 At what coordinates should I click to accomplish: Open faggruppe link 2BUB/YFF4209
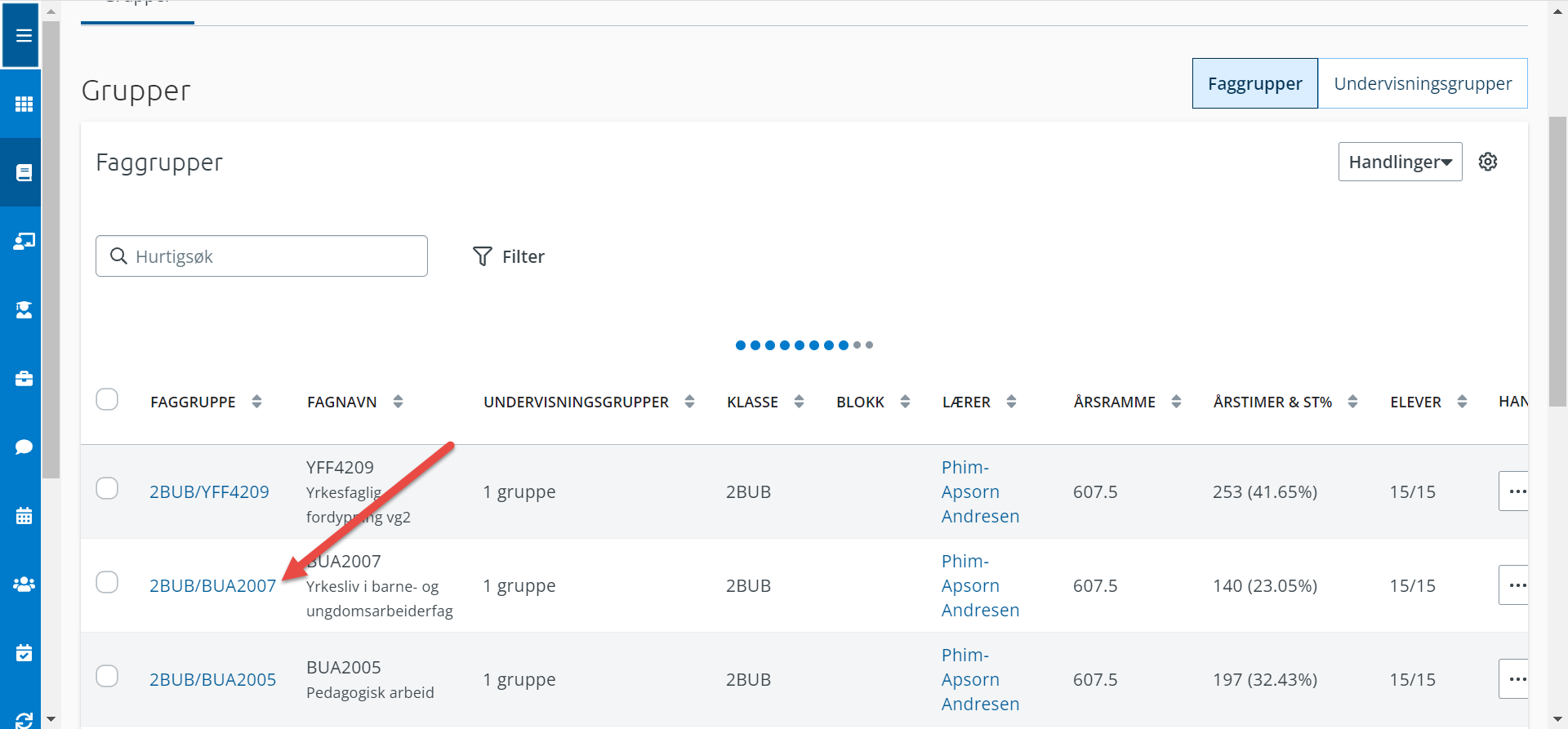pos(209,491)
